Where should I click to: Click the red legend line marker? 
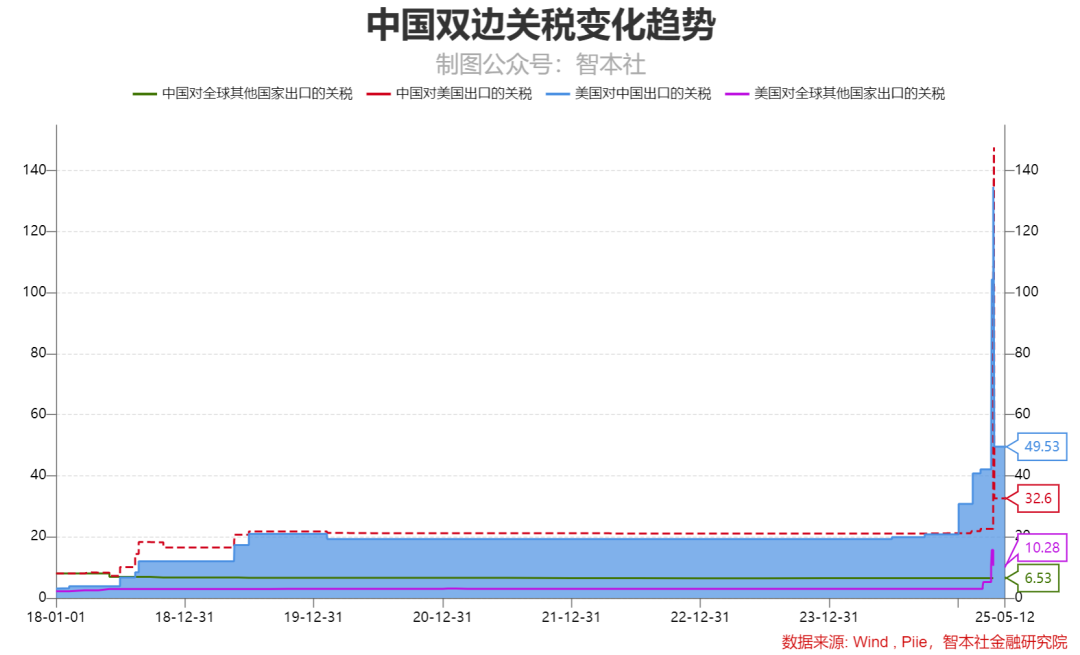(379, 94)
